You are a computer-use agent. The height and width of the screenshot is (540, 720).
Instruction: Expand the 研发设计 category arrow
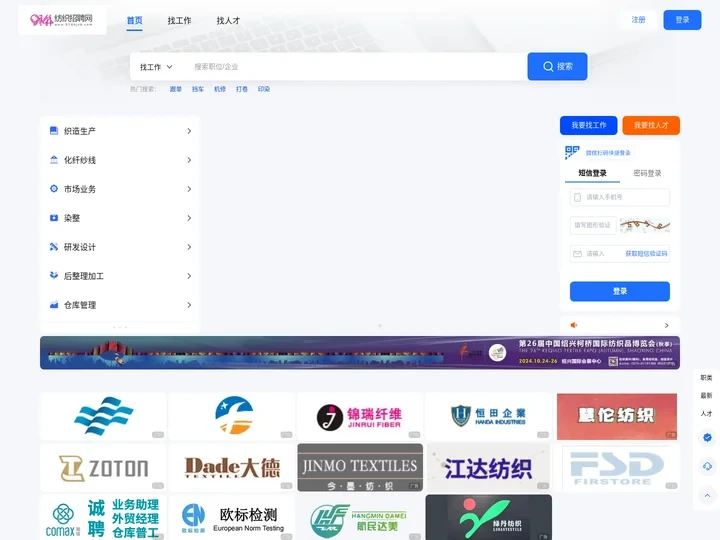(x=189, y=247)
